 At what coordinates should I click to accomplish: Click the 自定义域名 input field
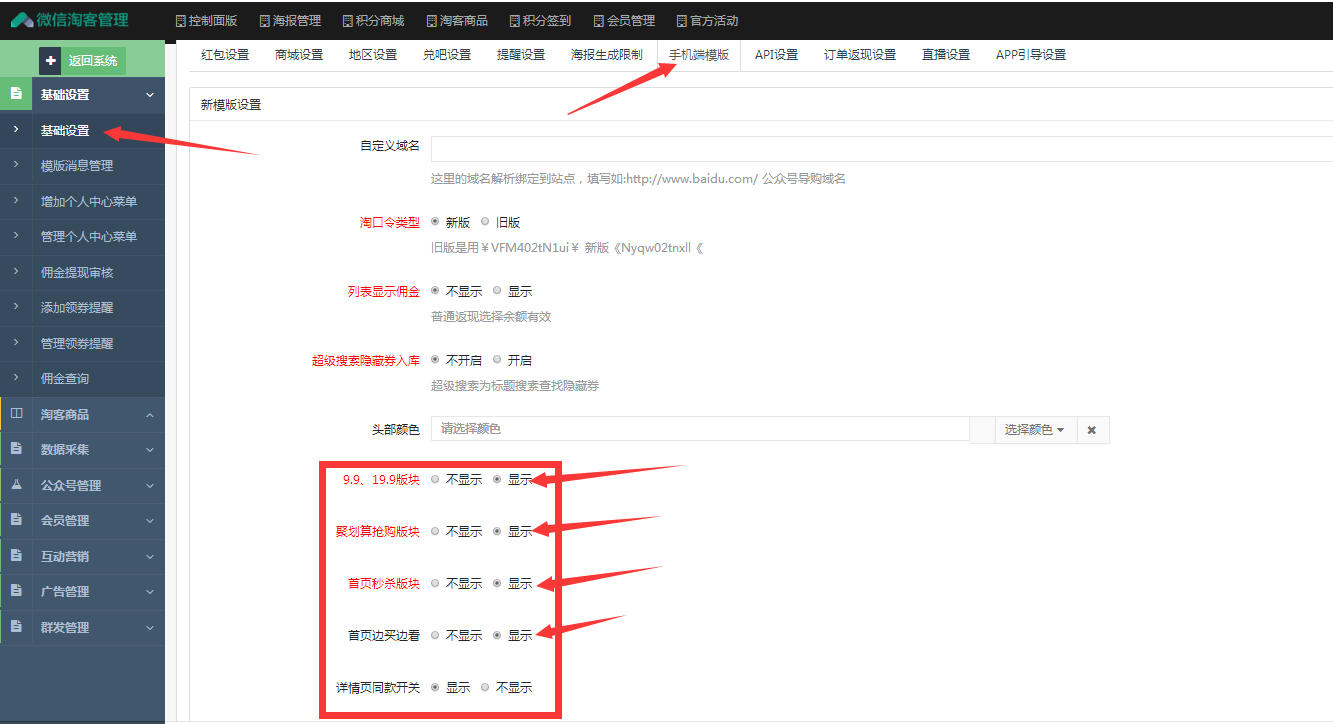click(880, 149)
